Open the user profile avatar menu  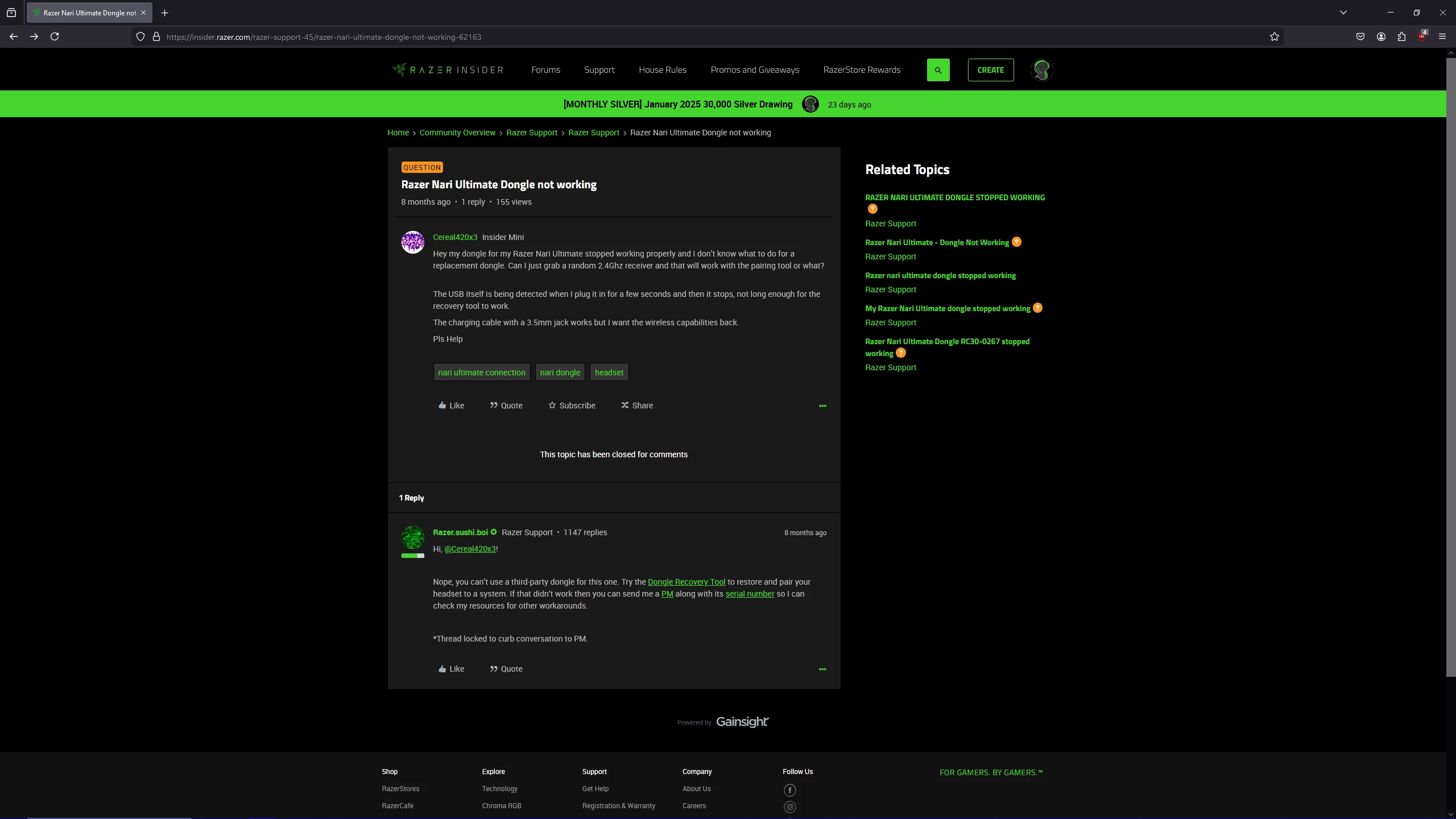[1041, 70]
